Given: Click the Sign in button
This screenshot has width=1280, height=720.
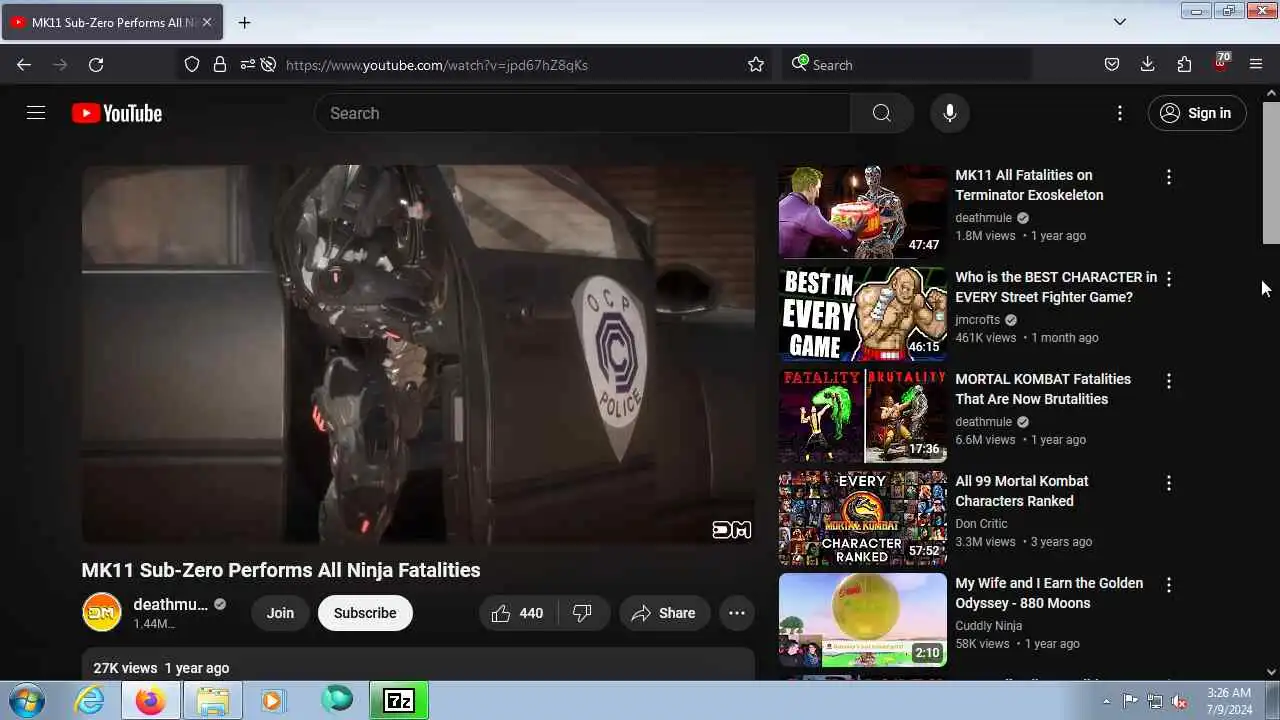Looking at the screenshot, I should [x=1197, y=113].
